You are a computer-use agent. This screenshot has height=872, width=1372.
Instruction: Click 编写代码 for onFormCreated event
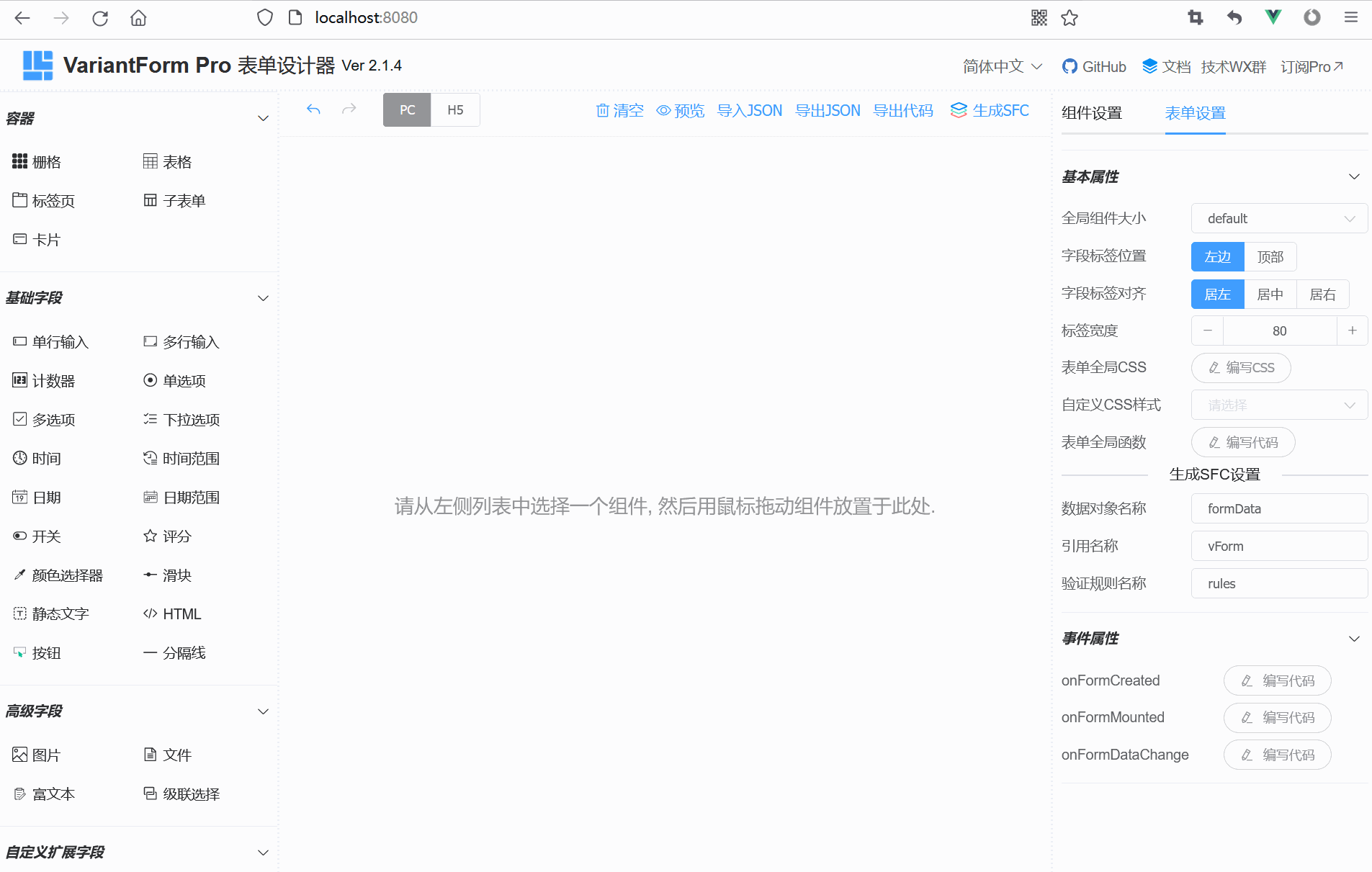(1277, 680)
